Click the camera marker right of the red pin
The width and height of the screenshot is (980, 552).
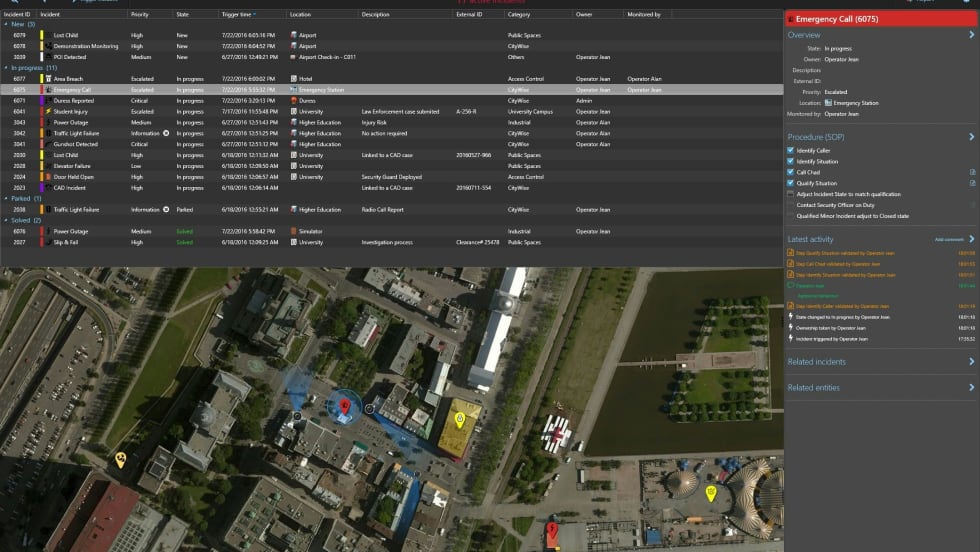(369, 408)
